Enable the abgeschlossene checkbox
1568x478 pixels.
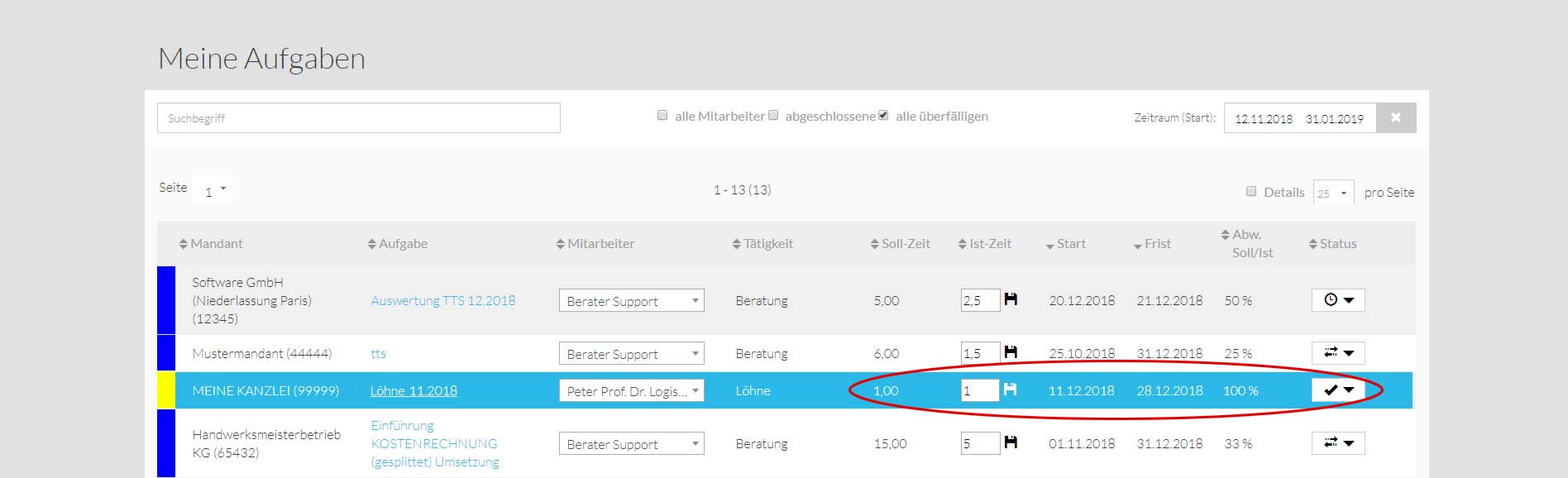pos(773,116)
